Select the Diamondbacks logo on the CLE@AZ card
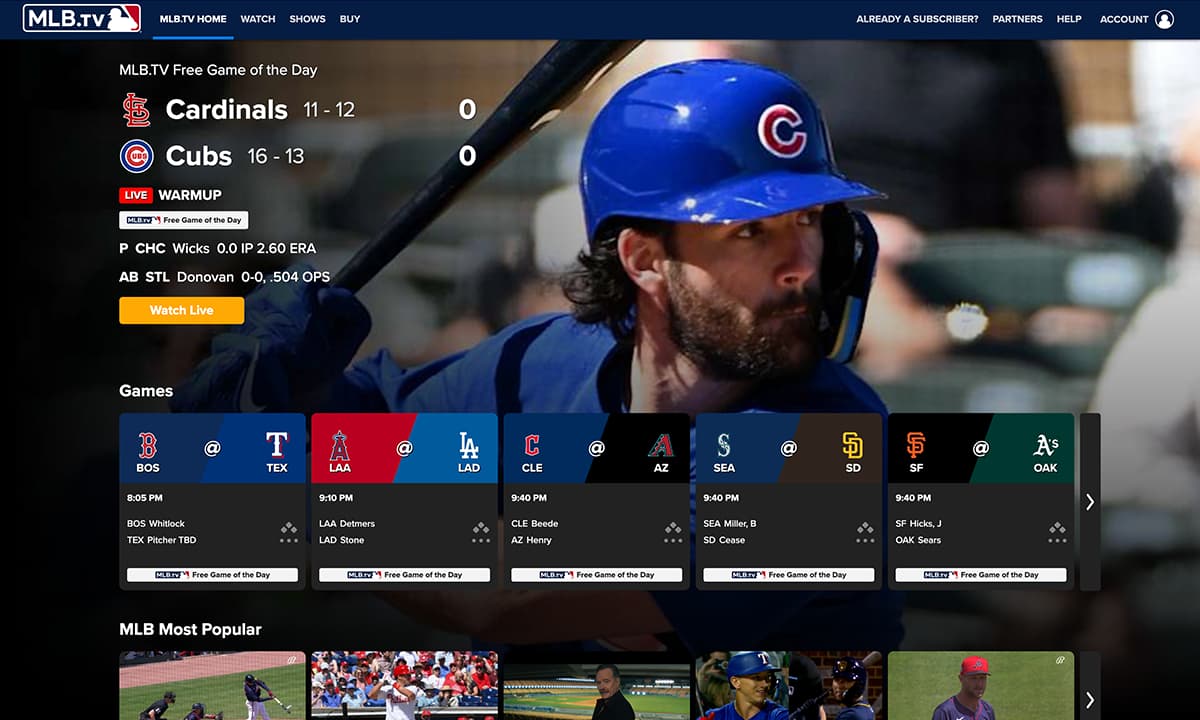The height and width of the screenshot is (720, 1200). click(x=661, y=447)
